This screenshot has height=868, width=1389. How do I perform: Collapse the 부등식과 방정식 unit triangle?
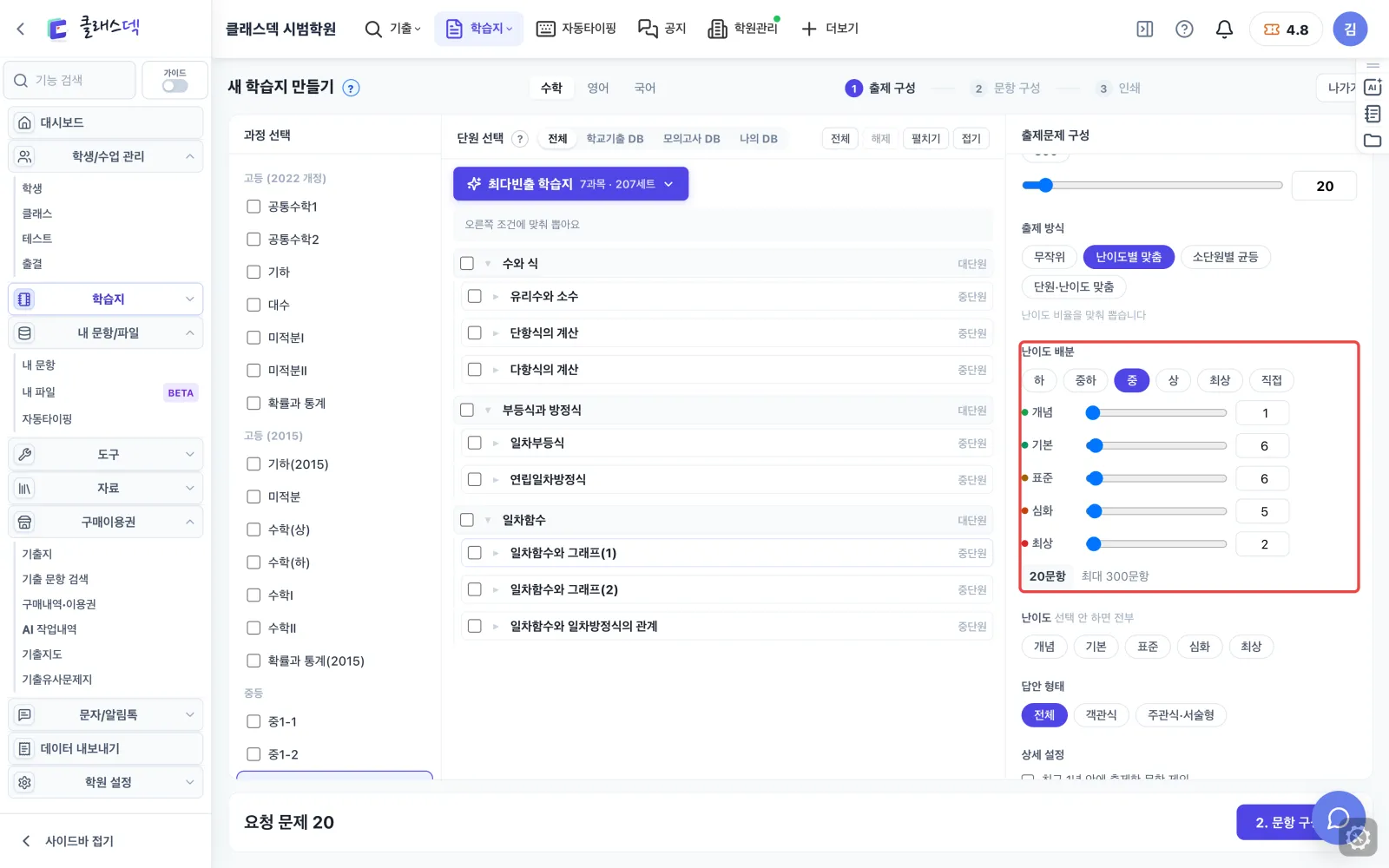pos(488,411)
